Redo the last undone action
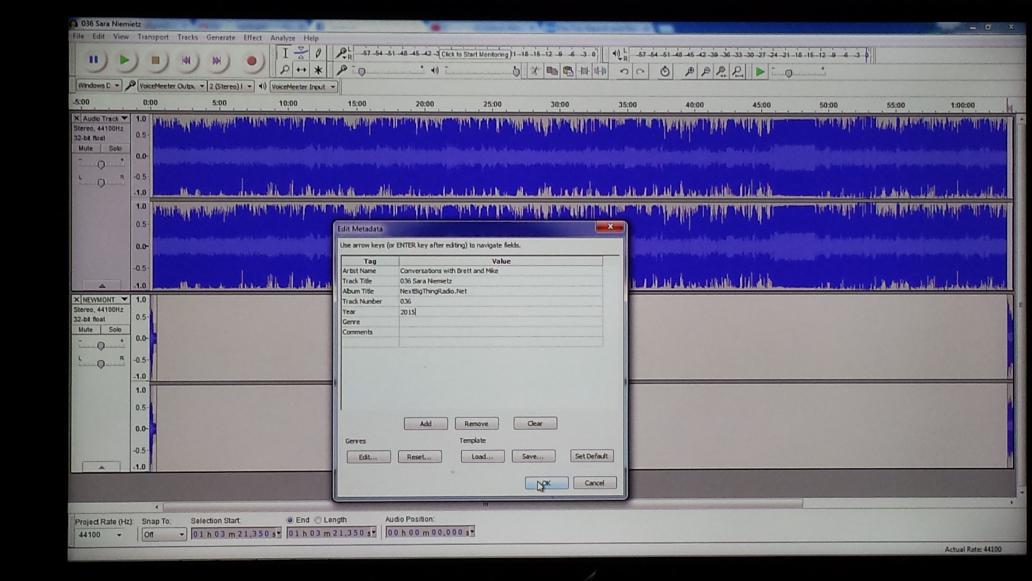Screen dimensions: 1032x581 [640, 71]
